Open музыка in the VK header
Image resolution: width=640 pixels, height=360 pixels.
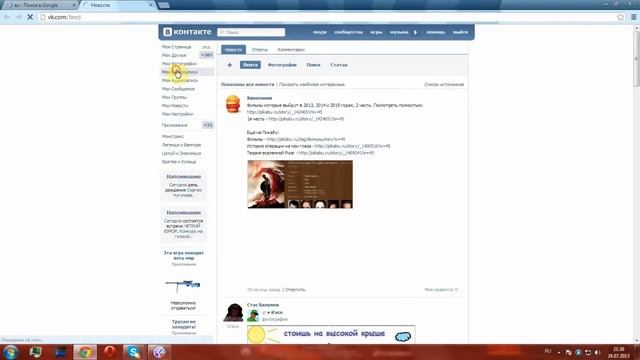pos(399,32)
